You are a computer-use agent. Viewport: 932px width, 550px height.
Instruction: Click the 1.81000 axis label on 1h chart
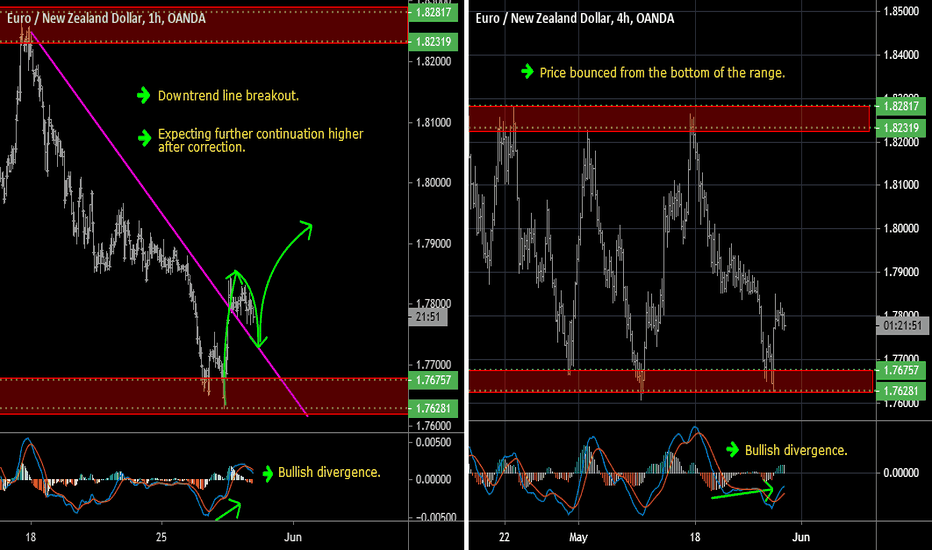point(433,122)
